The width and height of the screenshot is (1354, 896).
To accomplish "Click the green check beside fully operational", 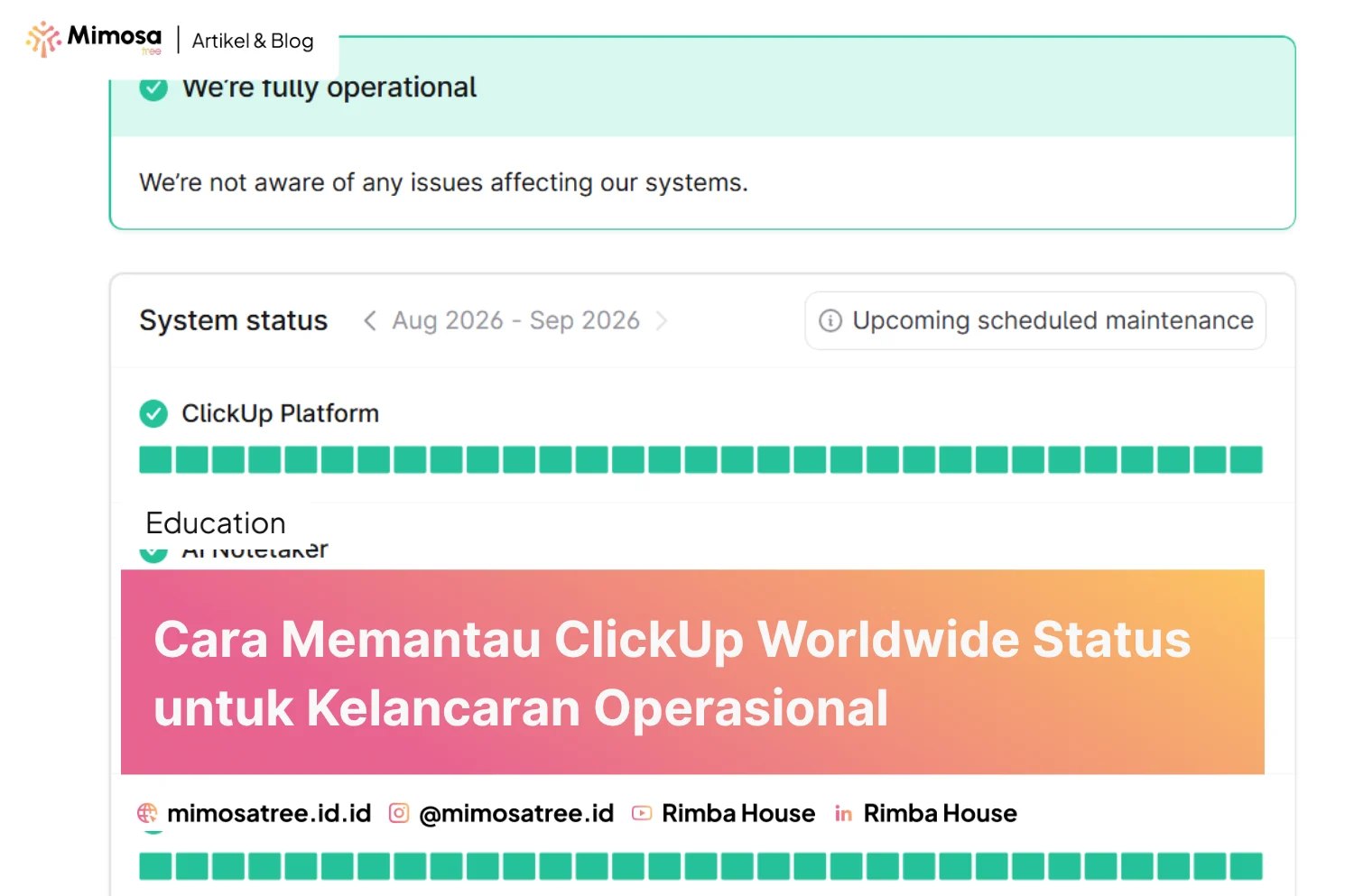I will click(x=153, y=88).
